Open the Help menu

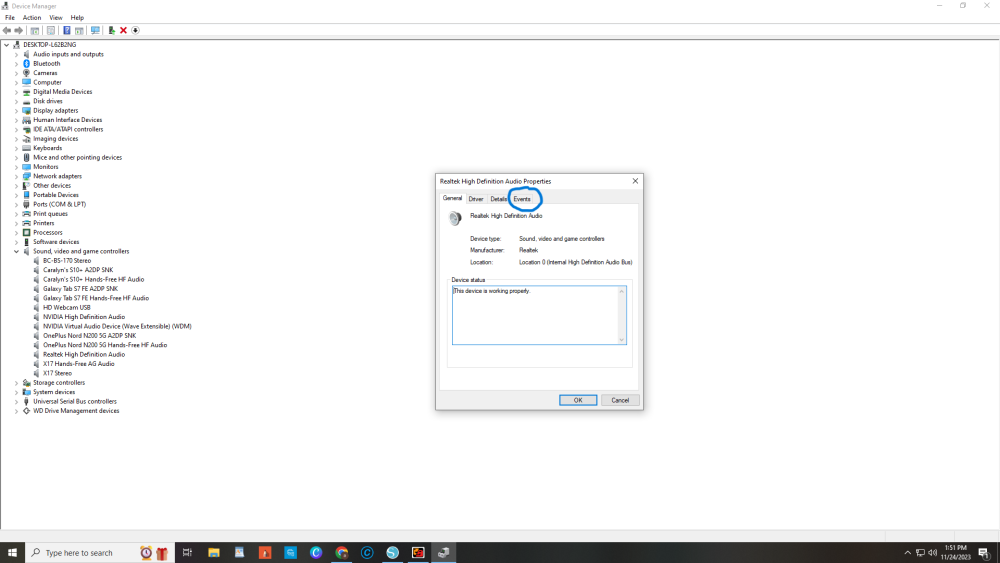[77, 18]
